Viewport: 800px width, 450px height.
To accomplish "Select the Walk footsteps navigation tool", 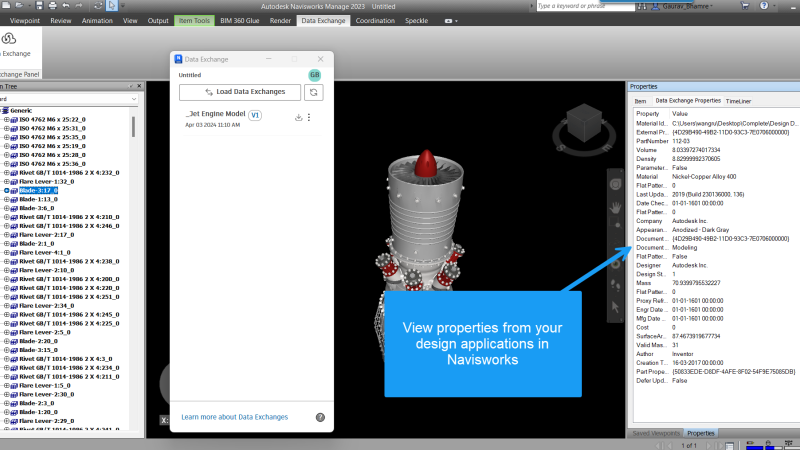I will (x=615, y=286).
